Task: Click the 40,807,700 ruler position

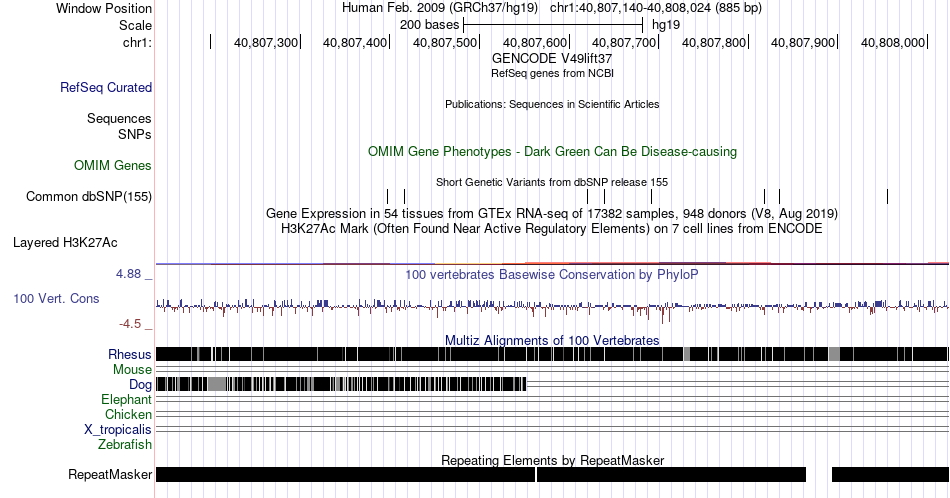Action: pos(624,42)
